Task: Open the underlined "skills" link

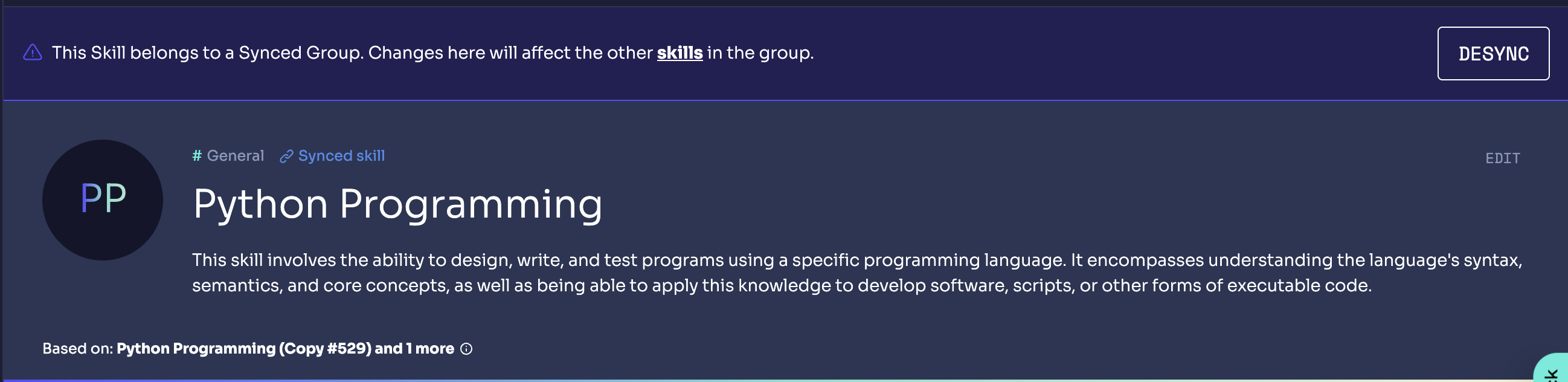Action: [x=680, y=53]
